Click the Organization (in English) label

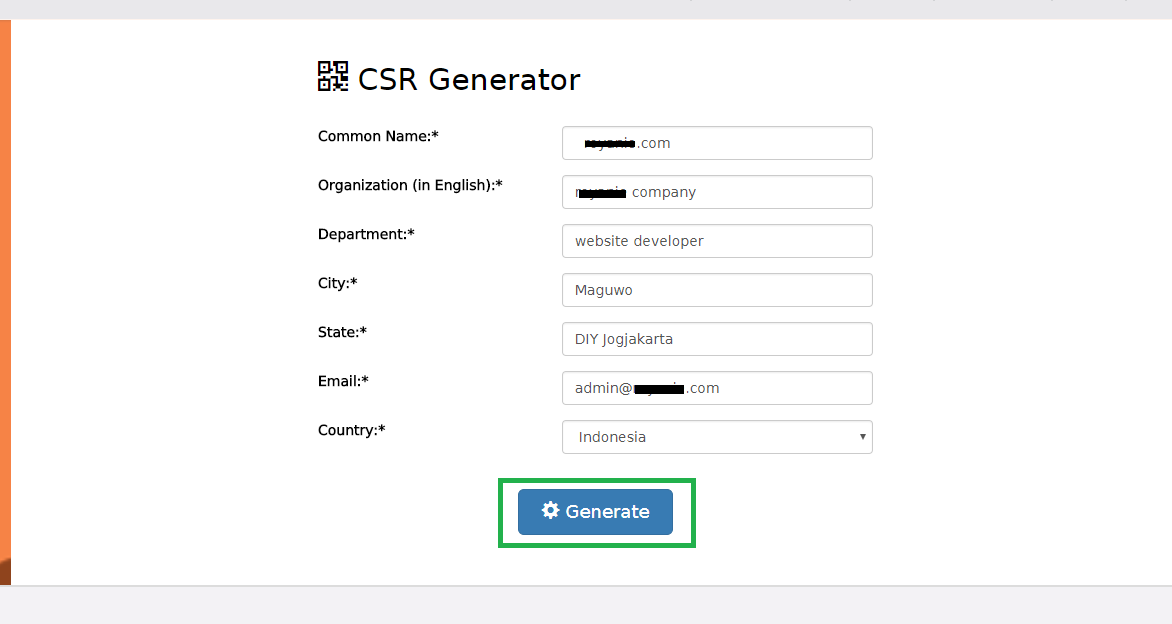tap(410, 185)
